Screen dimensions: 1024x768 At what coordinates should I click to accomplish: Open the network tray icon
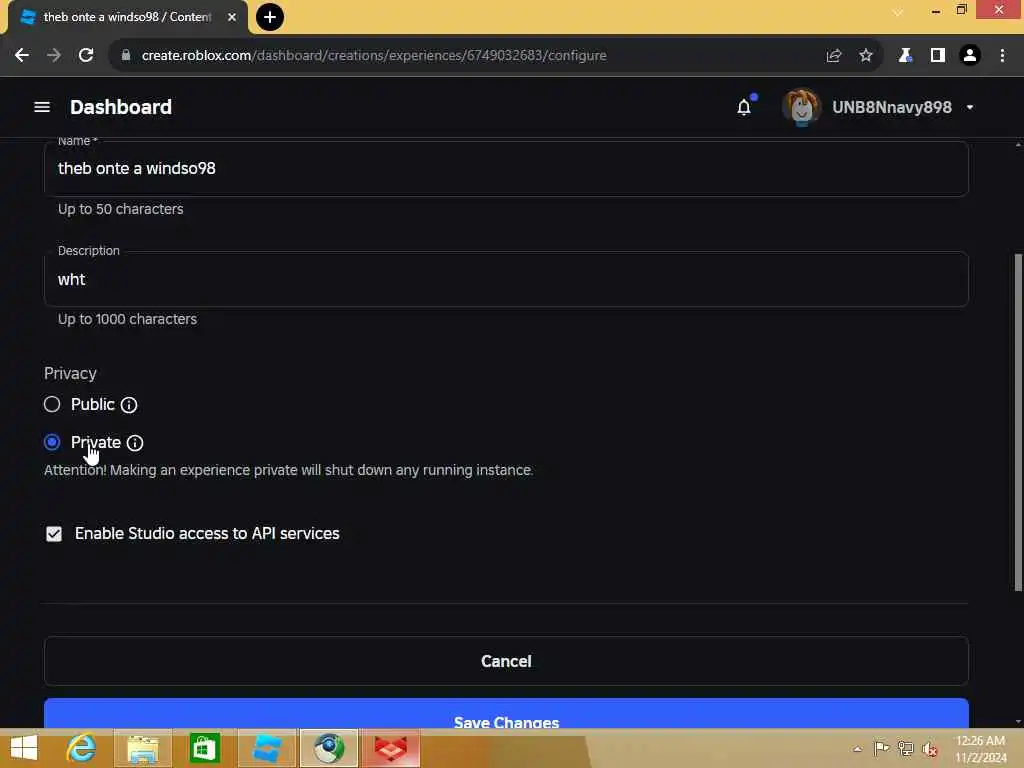tap(905, 748)
